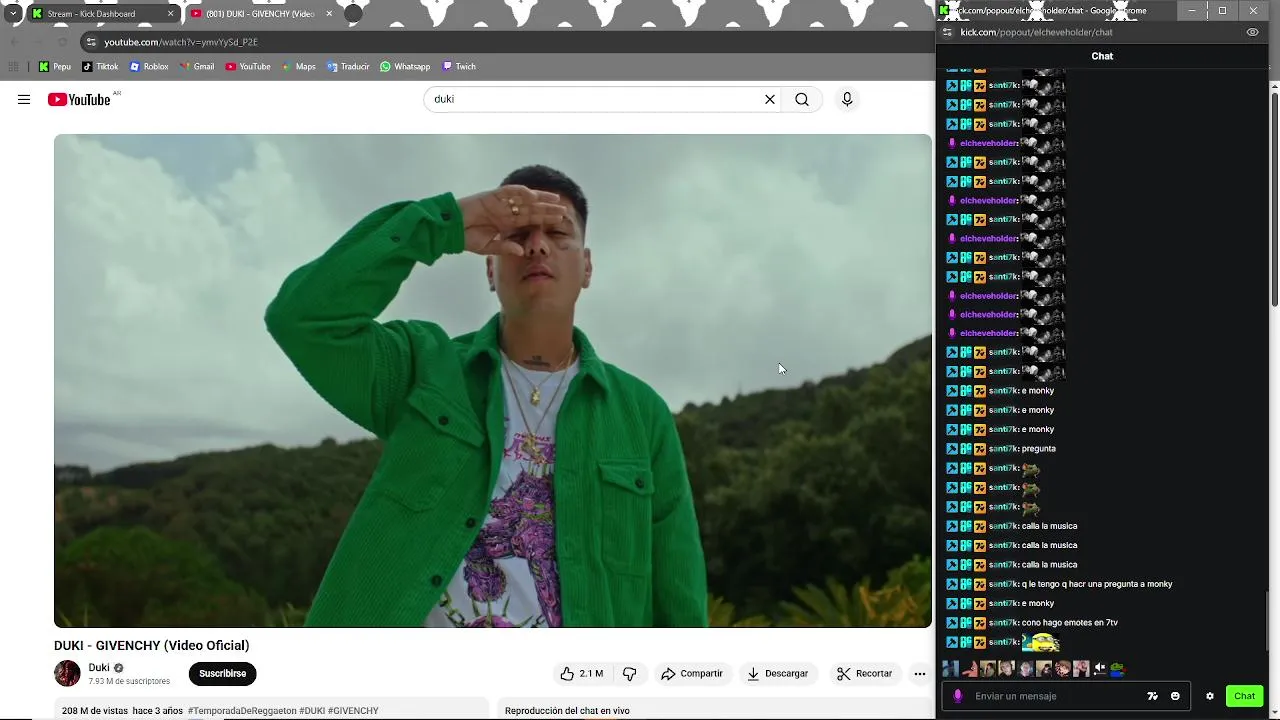Screen dimensions: 1280x720
Task: Start voice search with the microphone icon
Action: coord(847,99)
